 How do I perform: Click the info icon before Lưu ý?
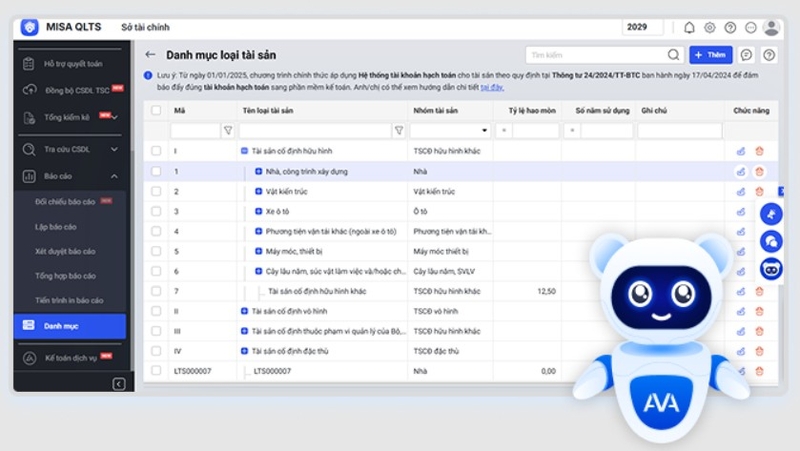tap(148, 76)
